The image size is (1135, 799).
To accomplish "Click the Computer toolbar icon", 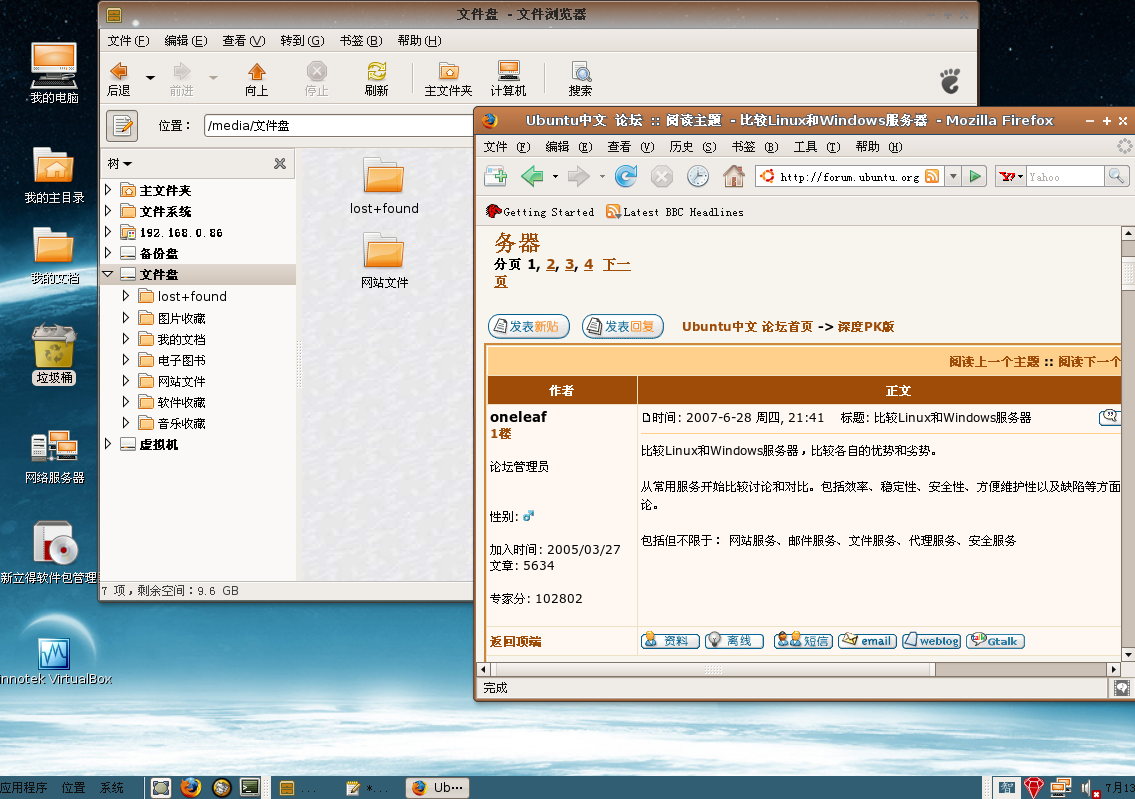I will (508, 79).
